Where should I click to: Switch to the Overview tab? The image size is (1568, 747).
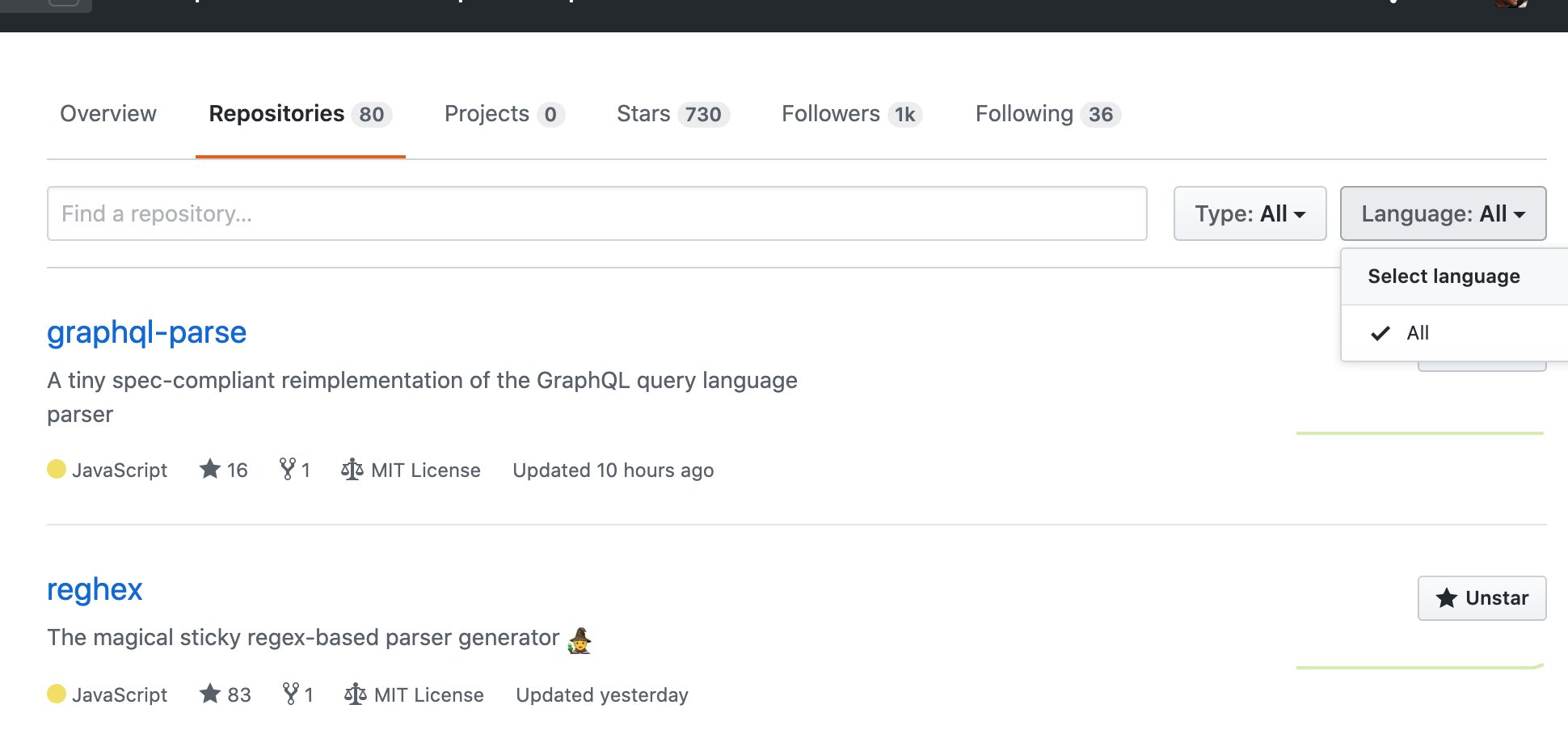(108, 114)
